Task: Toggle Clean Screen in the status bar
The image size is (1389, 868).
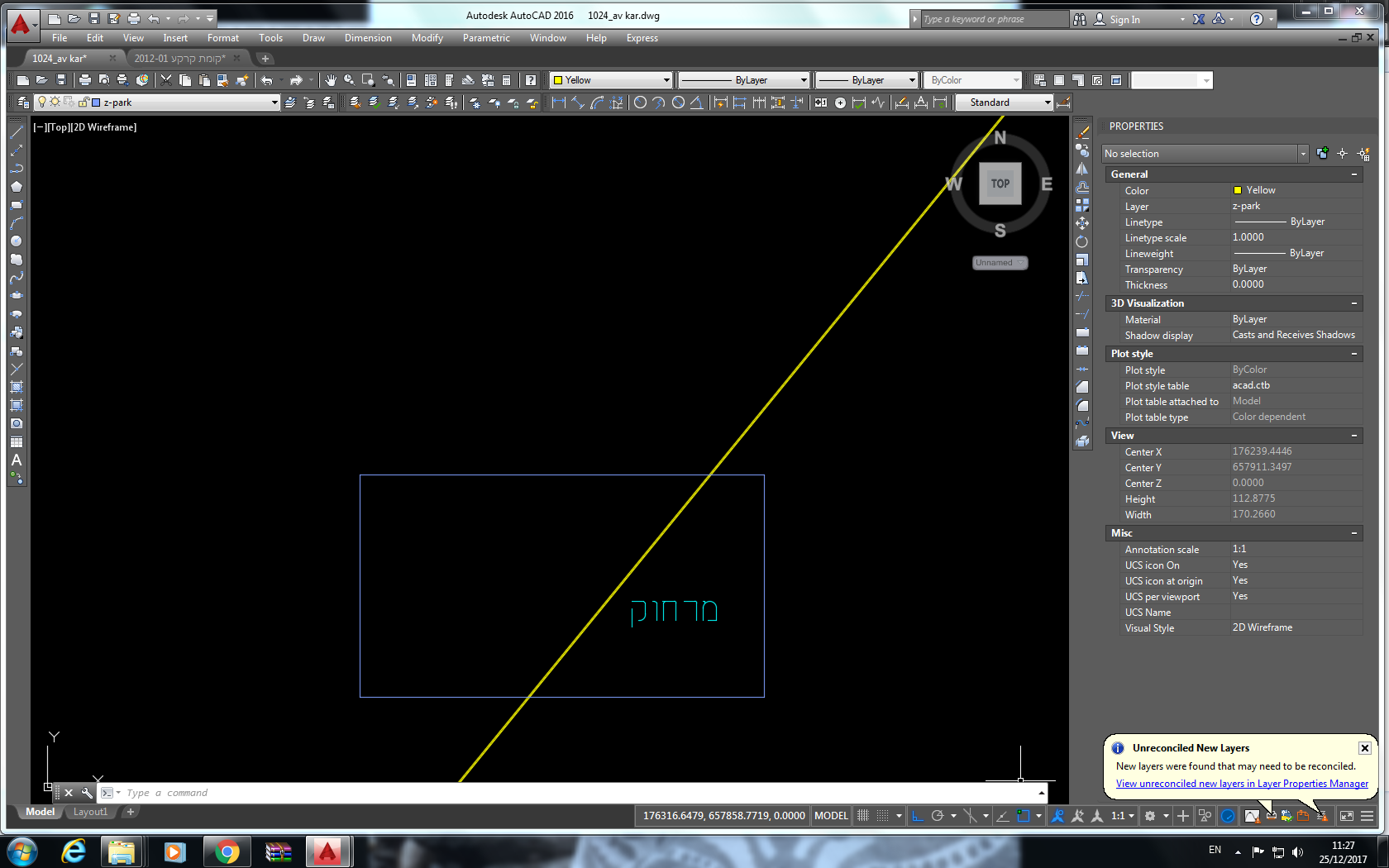Action: click(1347, 816)
